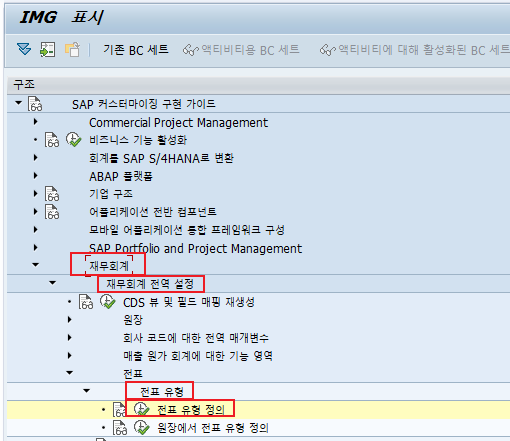Execute activity icon for CDS 뷰 및 필드 매핑 재생성
The image size is (510, 441).
tap(108, 301)
